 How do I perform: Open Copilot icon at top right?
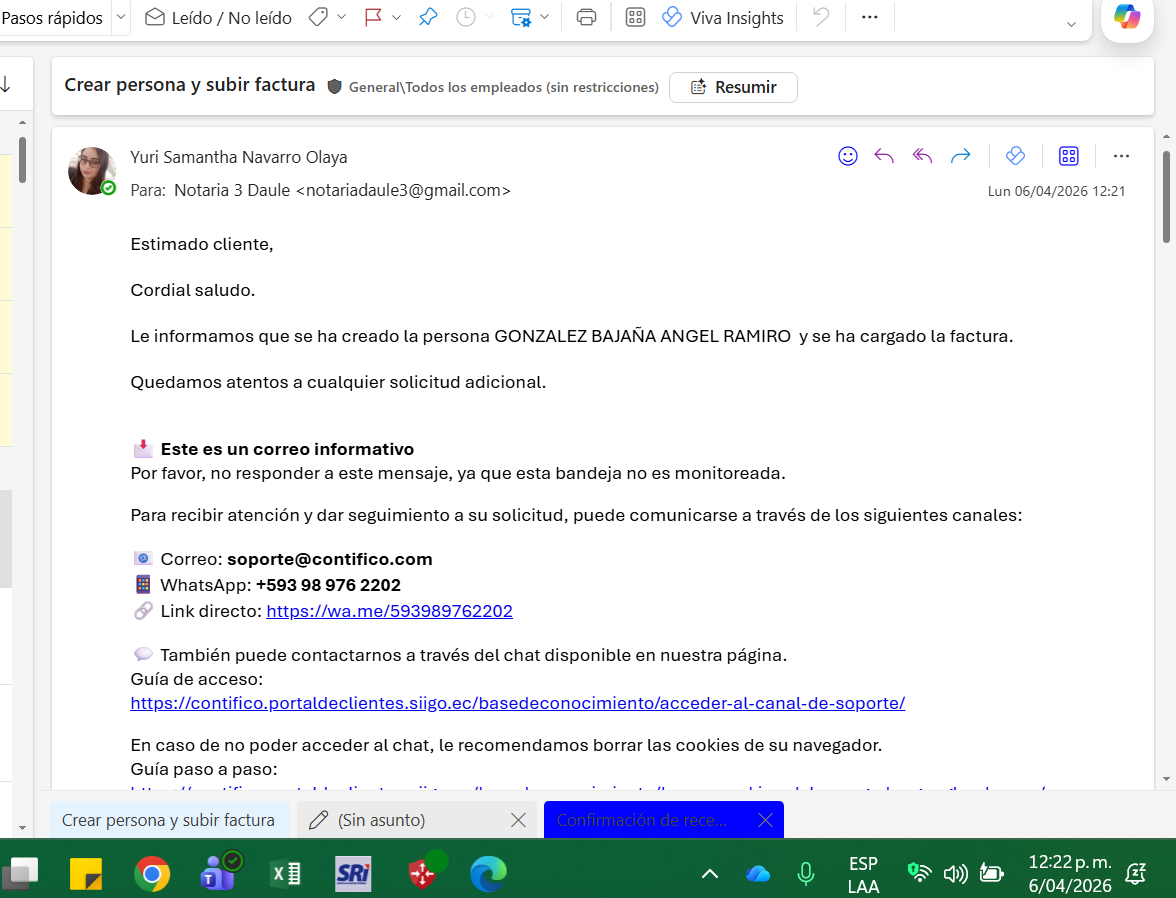(1126, 16)
